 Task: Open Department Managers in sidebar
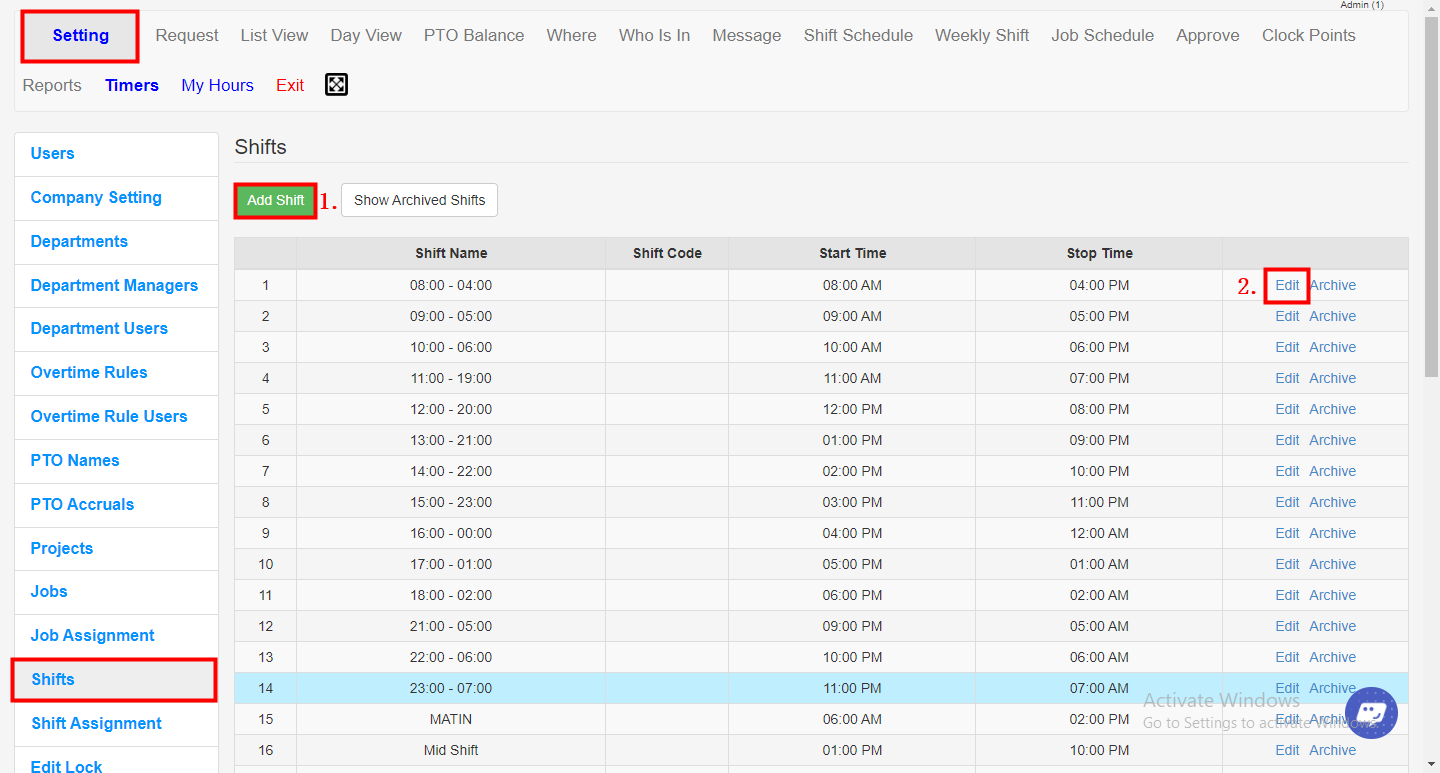coord(116,286)
